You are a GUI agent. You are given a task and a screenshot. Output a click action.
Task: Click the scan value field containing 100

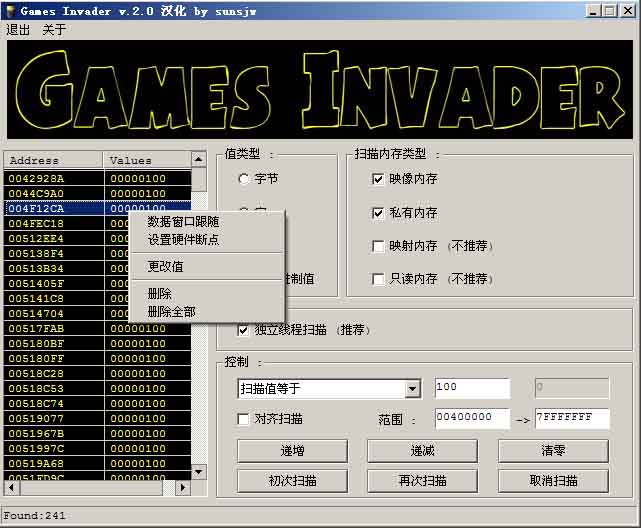pos(473,388)
